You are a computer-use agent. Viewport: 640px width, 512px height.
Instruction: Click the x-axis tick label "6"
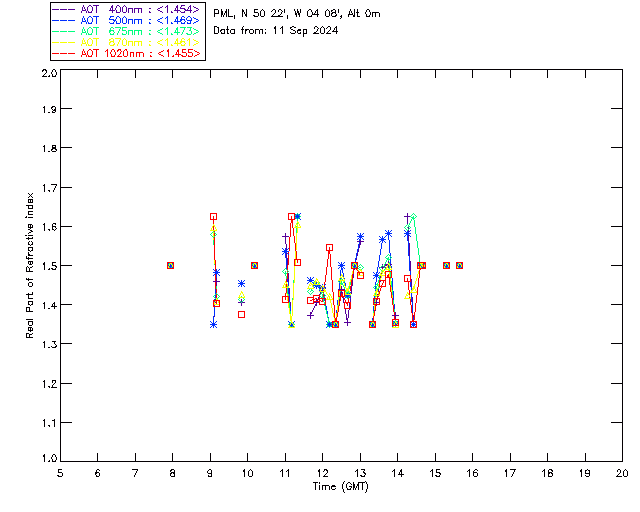(x=98, y=473)
